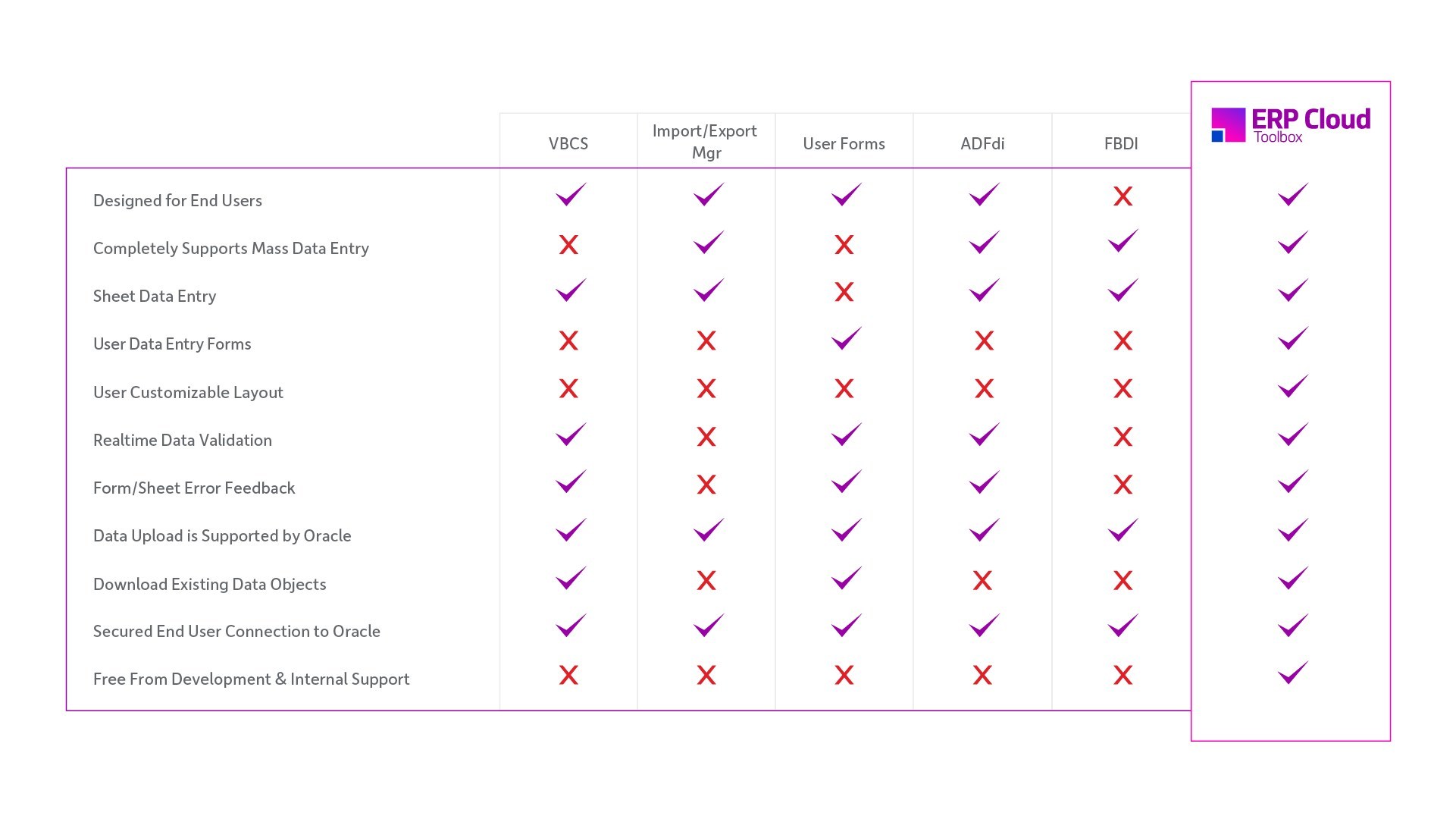
Task: Click VBCS checkmark in Secured End User Connection row
Action: pyautogui.click(x=571, y=626)
